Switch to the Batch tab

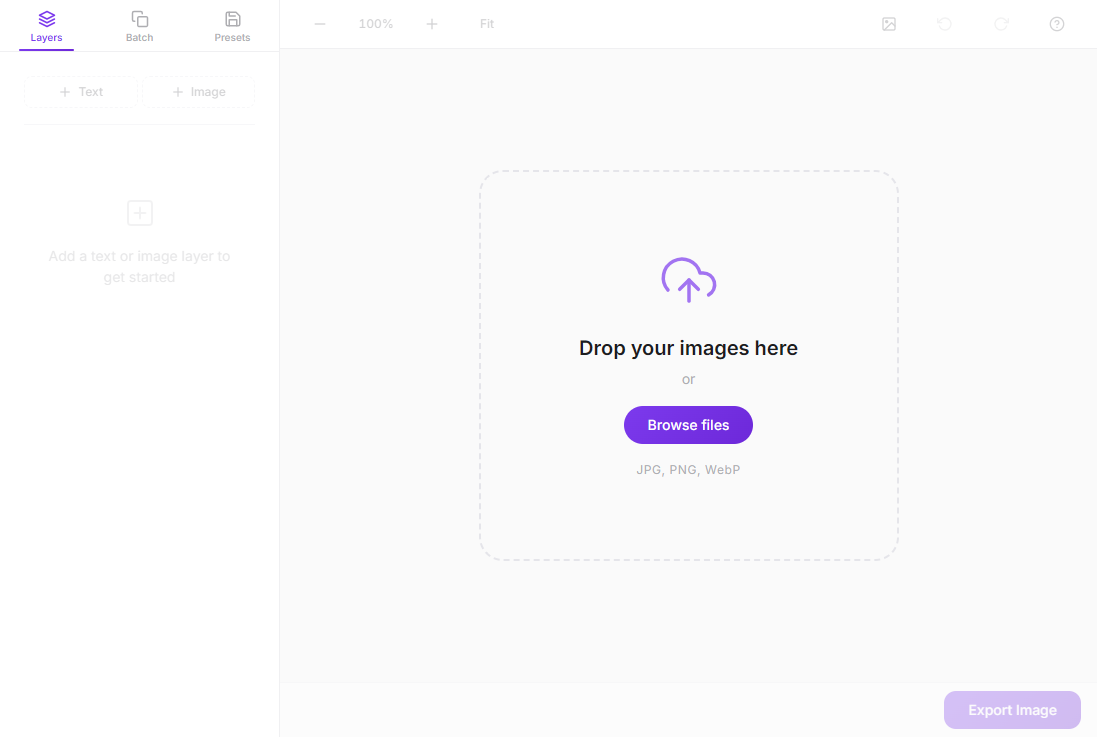coord(139,27)
